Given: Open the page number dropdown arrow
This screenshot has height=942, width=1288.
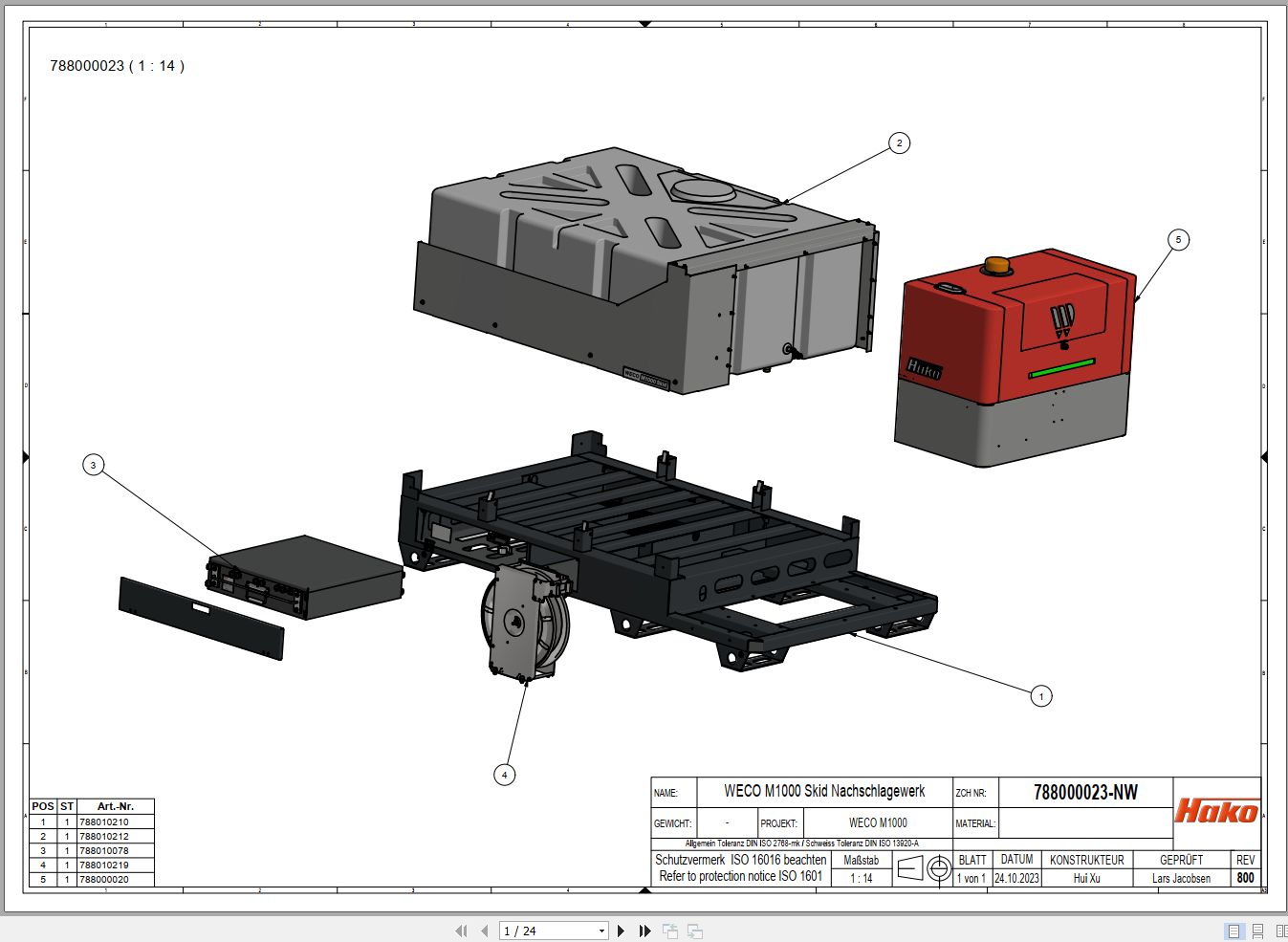Looking at the screenshot, I should click(x=601, y=931).
